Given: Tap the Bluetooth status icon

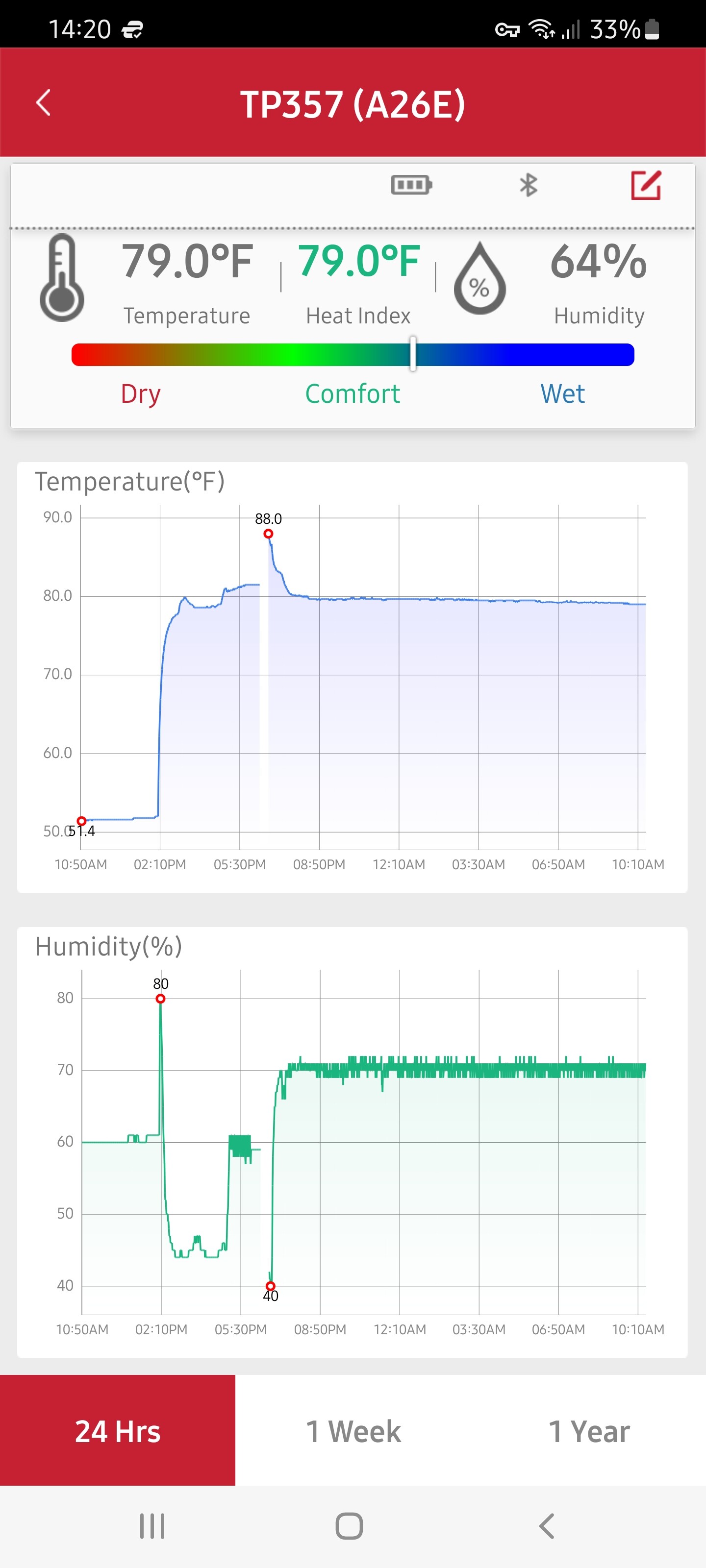Looking at the screenshot, I should point(528,185).
